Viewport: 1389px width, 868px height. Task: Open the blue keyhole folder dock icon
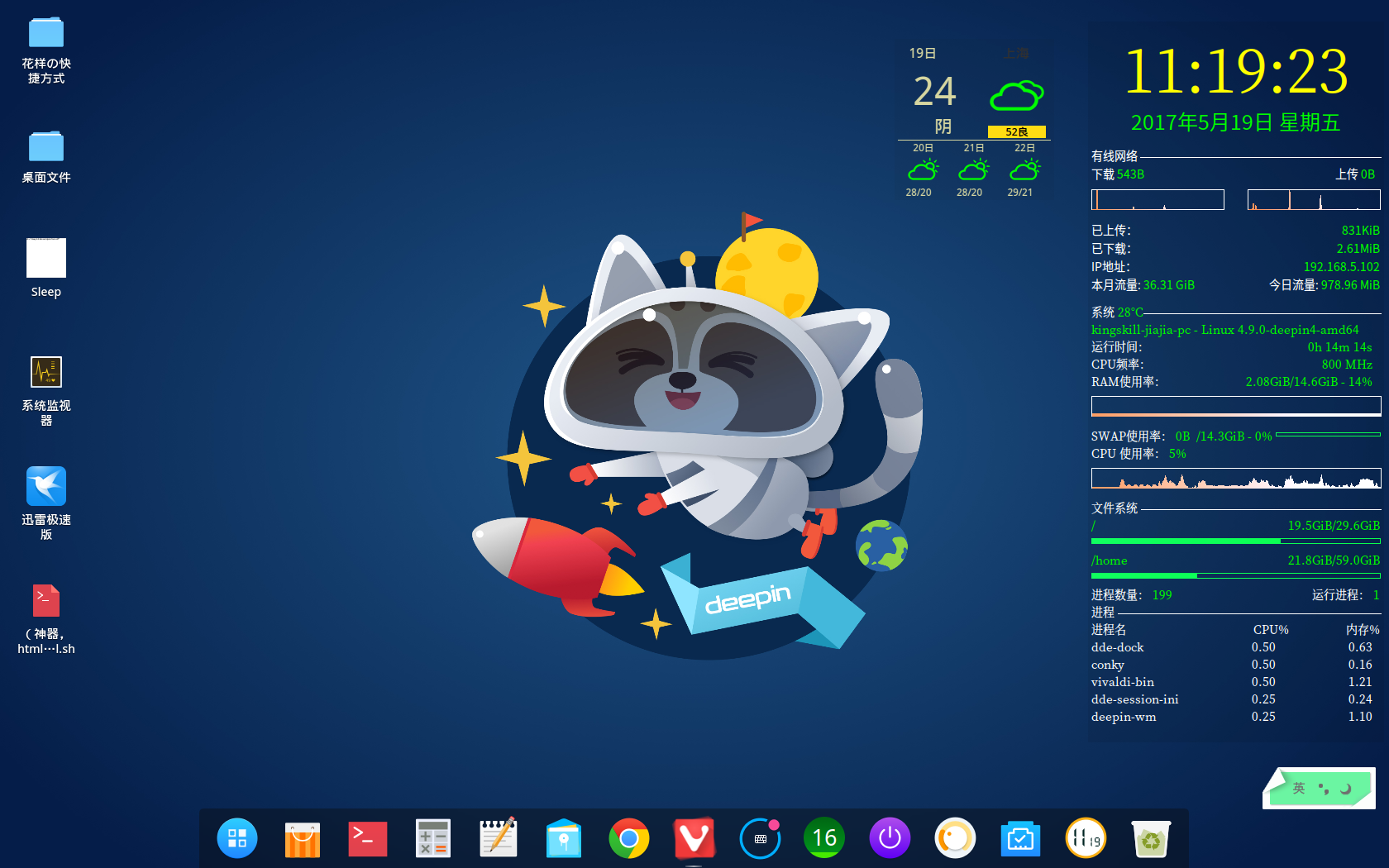coord(564,838)
